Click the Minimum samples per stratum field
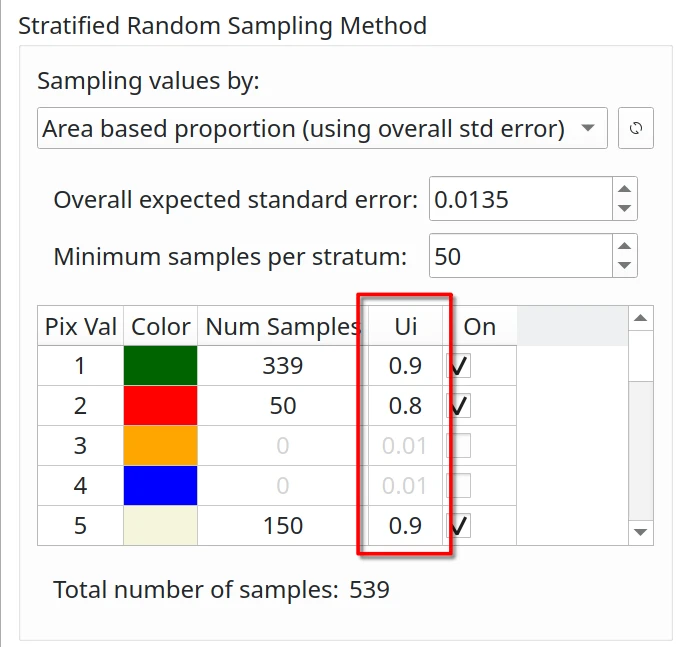Screen dimensions: 682x647 point(518,256)
